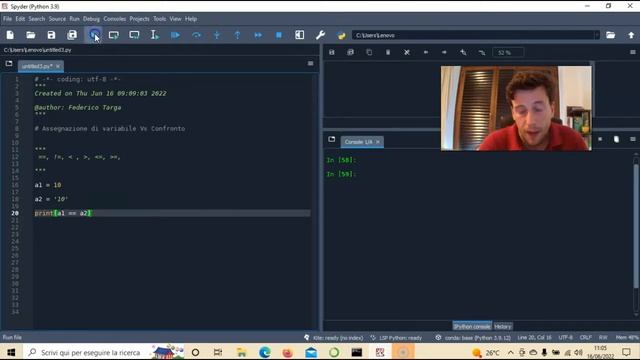The height and width of the screenshot is (360, 640).
Task: Zoom out plot icon
Action: 482,52
